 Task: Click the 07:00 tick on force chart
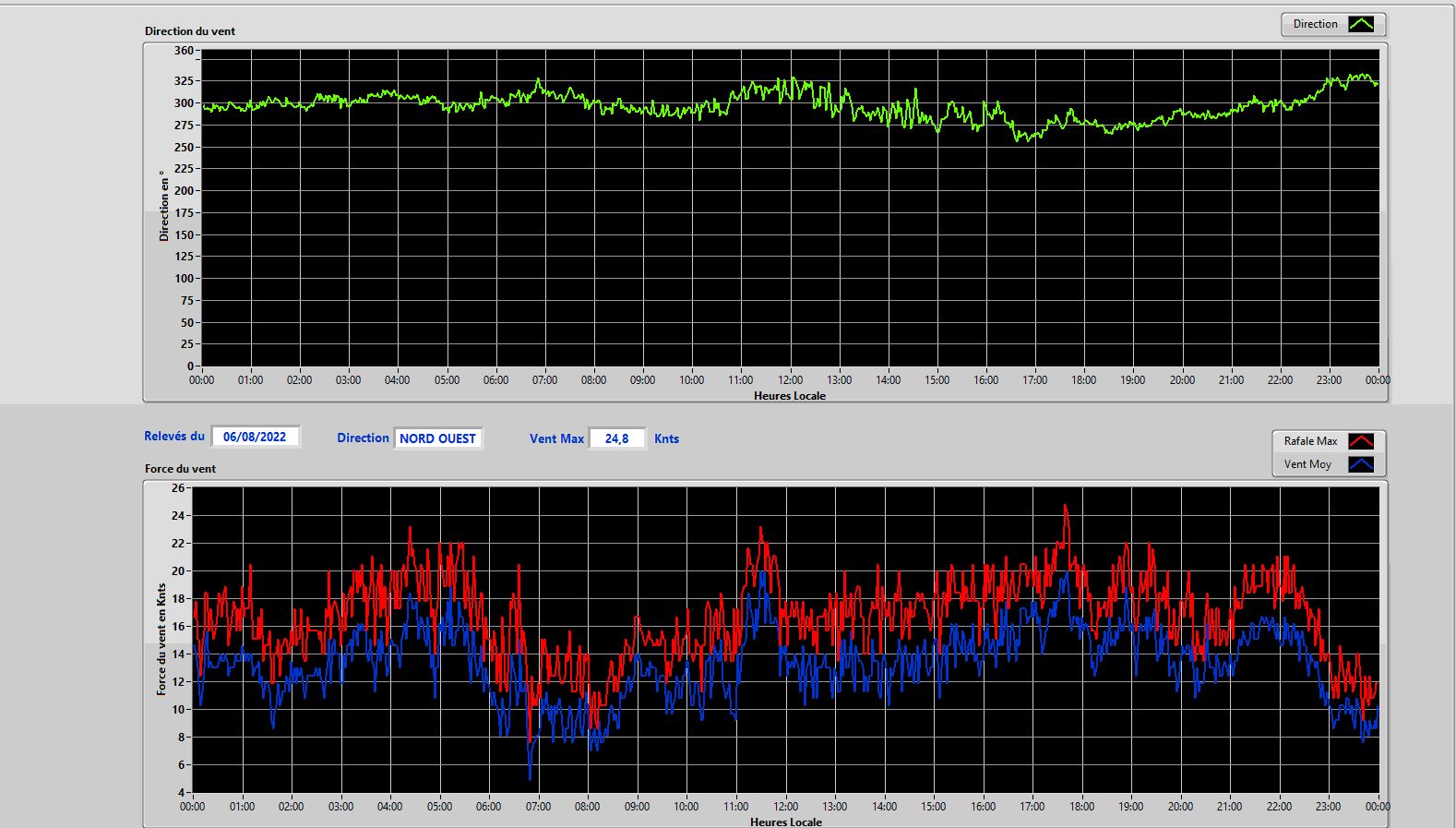538,807
